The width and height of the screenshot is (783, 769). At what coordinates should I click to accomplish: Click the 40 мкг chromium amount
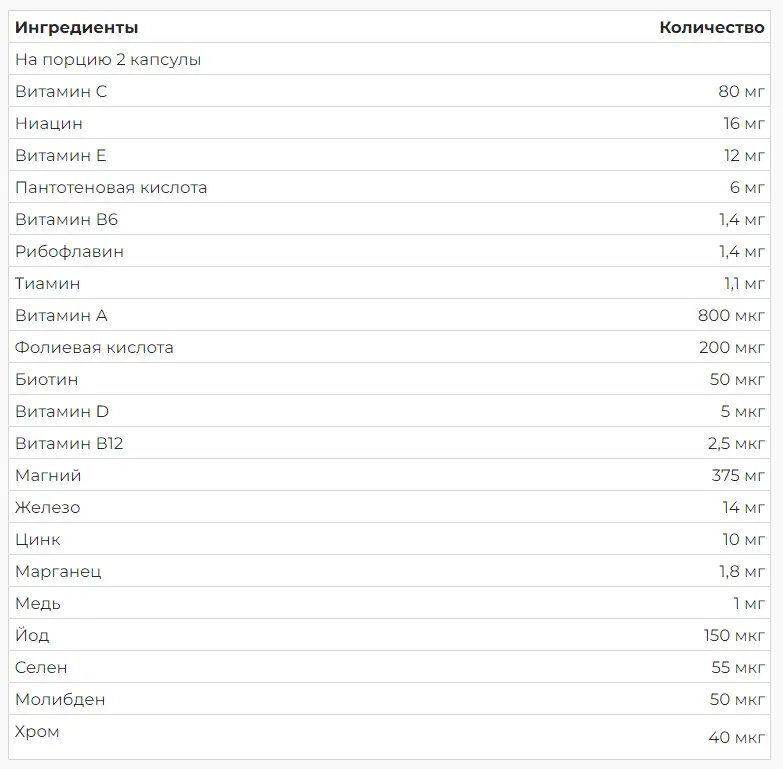click(x=736, y=738)
